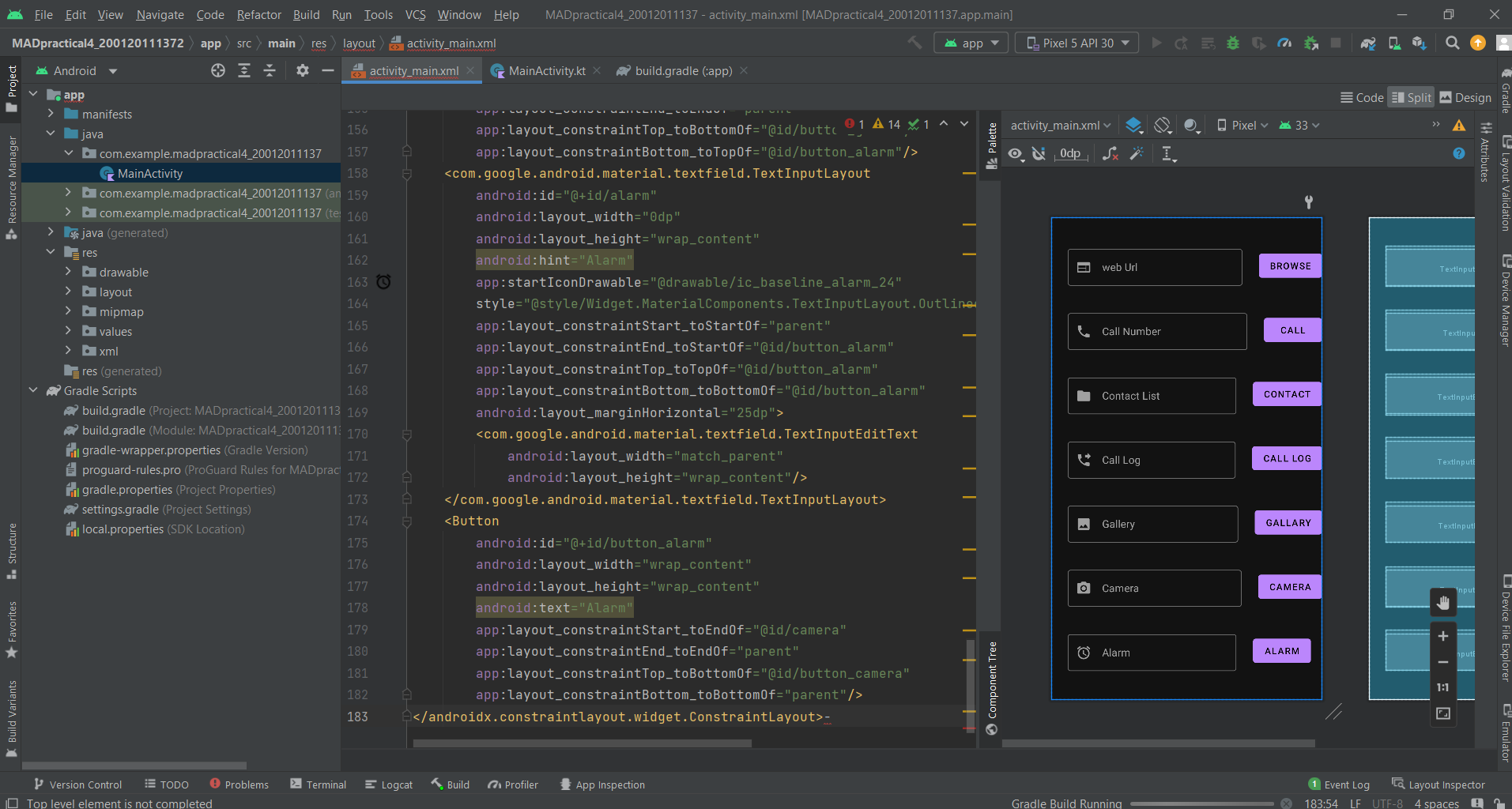1512x809 pixels.
Task: Open the Pixel 5 API 30 device dropdown
Action: pyautogui.click(x=1077, y=43)
